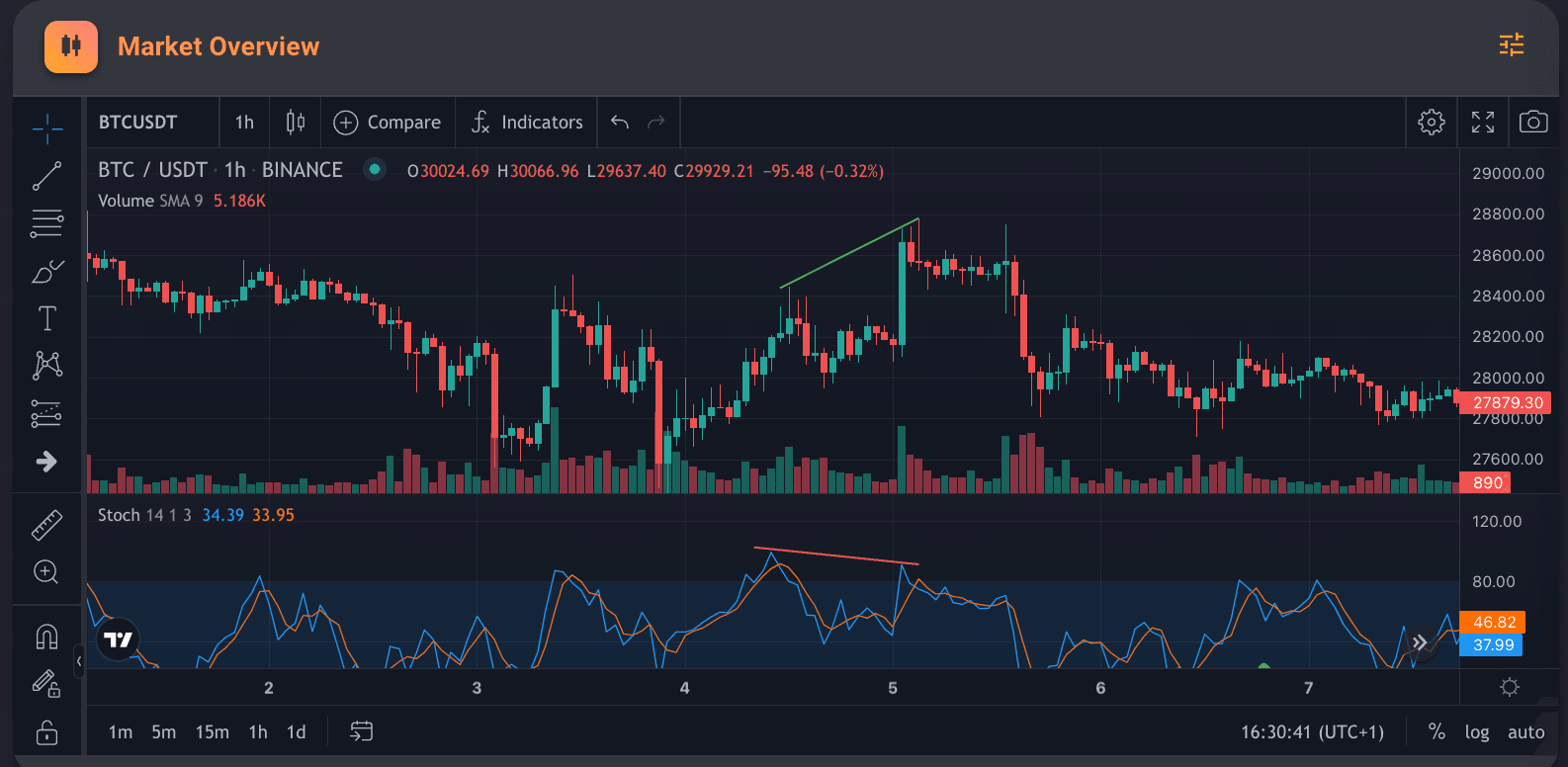
Task: Switch to the 15m timeframe
Action: (x=212, y=732)
